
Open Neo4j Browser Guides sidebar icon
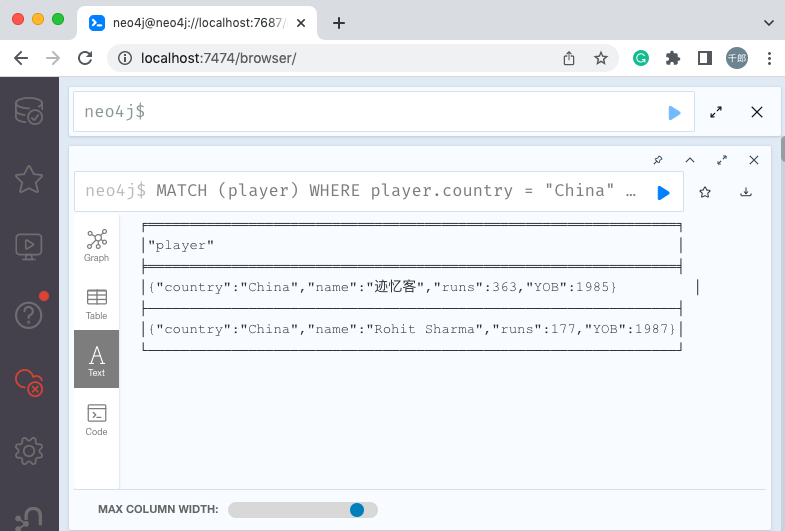(x=29, y=247)
